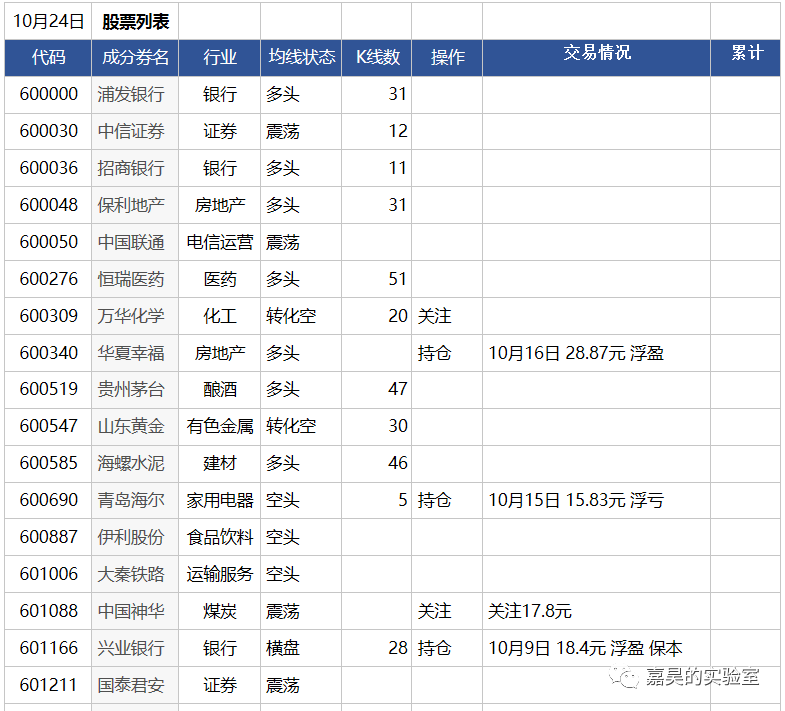Click the 青岛海尔 name cell
Image resolution: width=785 pixels, height=711 pixels.
point(135,500)
